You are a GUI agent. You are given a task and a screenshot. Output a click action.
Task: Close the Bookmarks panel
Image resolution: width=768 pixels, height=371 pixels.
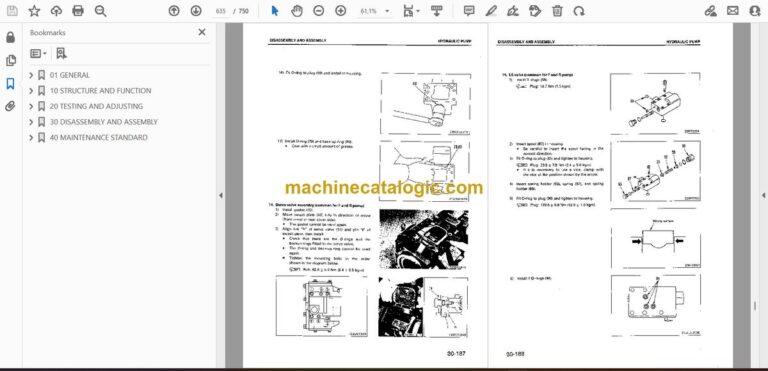coord(202,32)
